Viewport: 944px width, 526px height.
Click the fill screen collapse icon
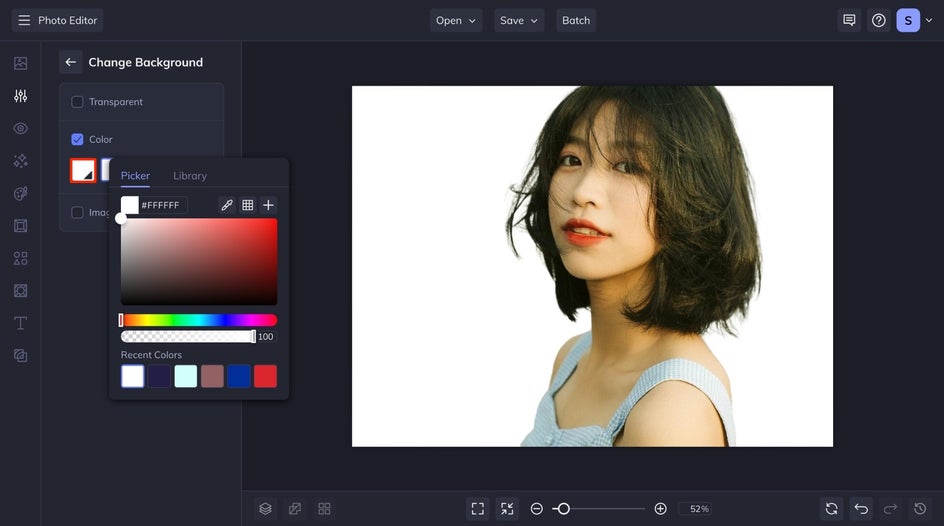(x=508, y=509)
